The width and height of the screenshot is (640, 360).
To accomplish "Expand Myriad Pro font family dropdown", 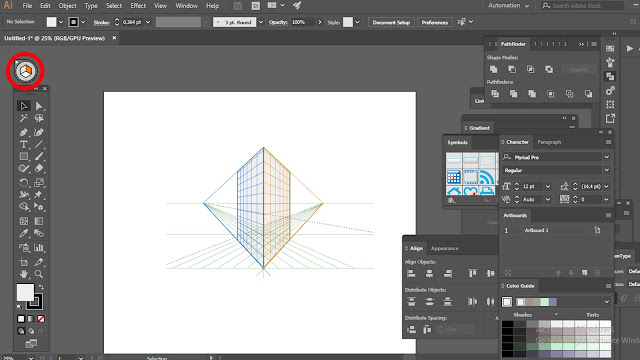I will 607,157.
